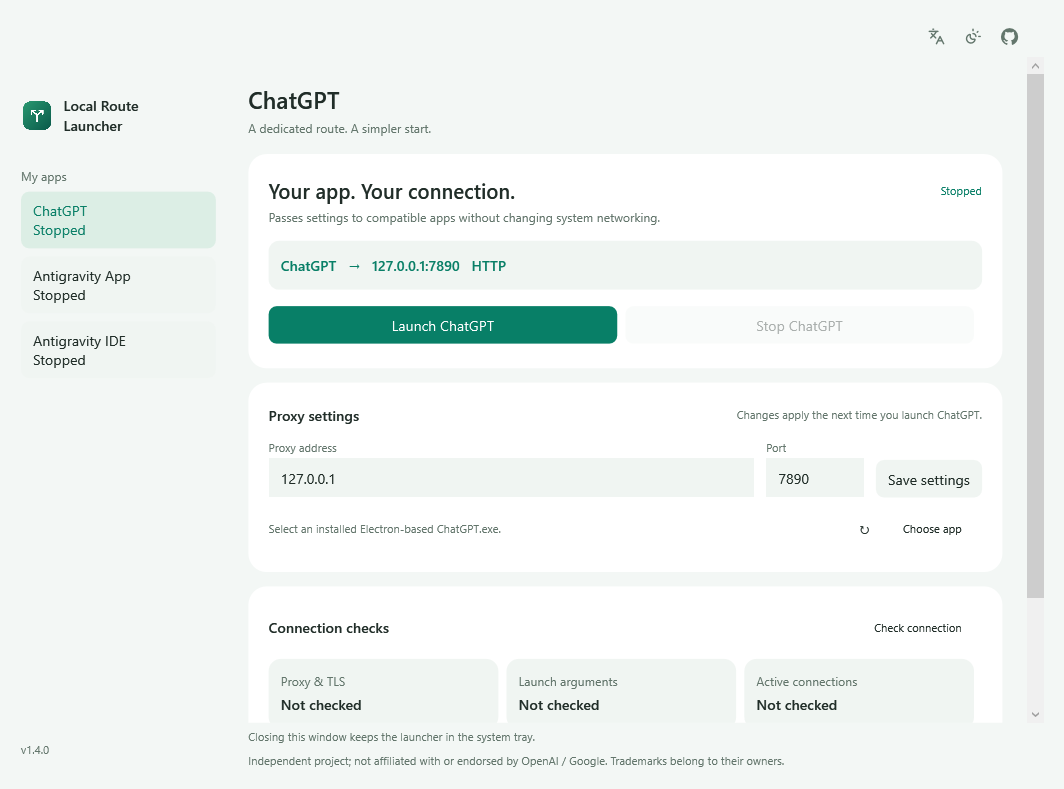Click 'Changes apply the next time' notice

[x=859, y=415]
